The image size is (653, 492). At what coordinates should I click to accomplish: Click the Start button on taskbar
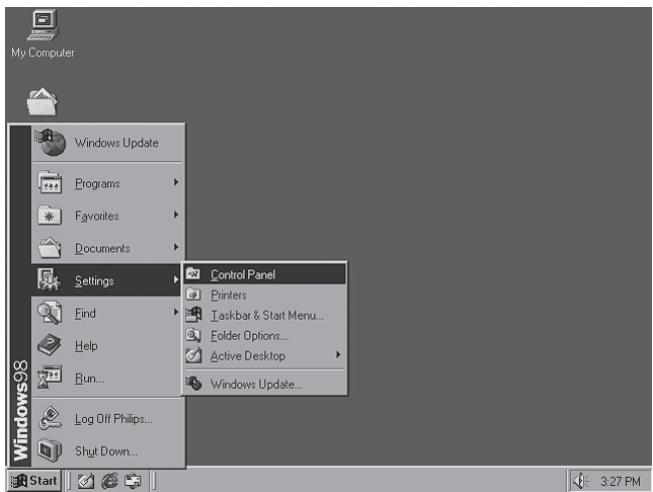(34, 481)
